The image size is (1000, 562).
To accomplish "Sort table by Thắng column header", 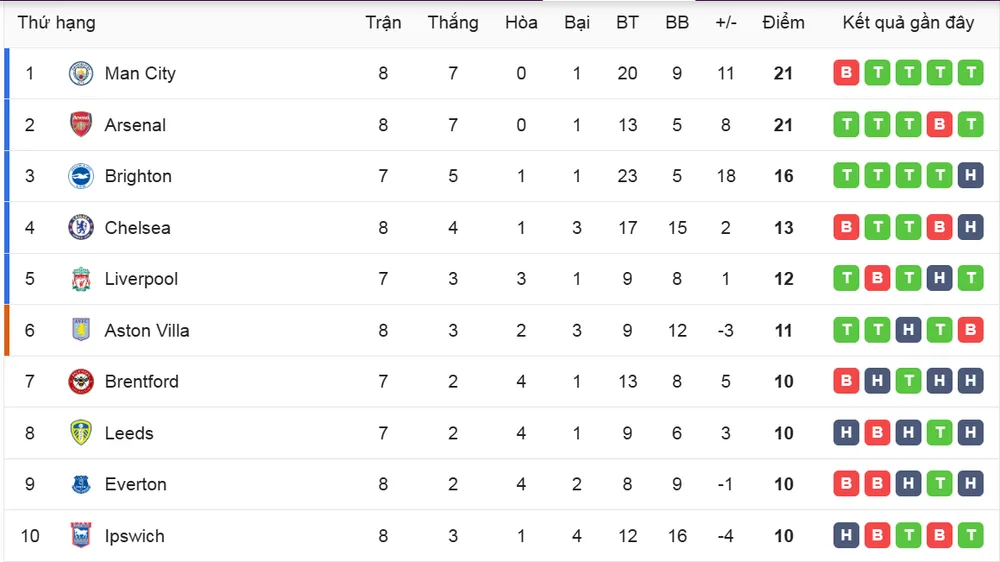I will tap(453, 23).
